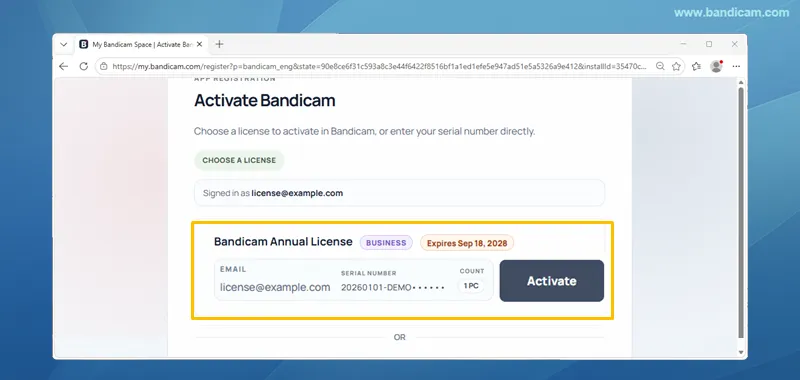Viewport: 800px width, 380px height.
Task: Click the Bandicam Annual License title
Action: (x=283, y=242)
